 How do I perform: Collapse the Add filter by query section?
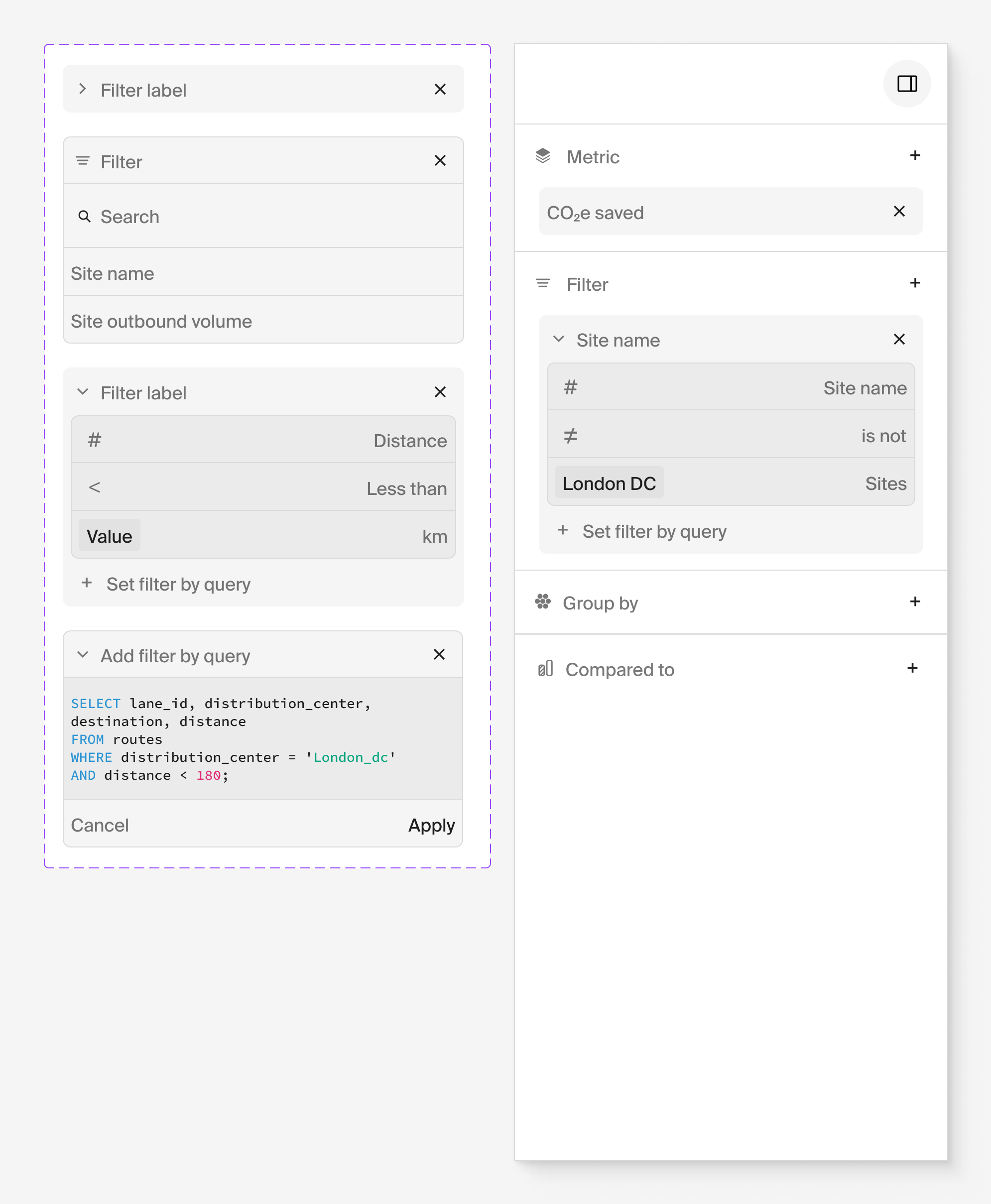[x=83, y=655]
